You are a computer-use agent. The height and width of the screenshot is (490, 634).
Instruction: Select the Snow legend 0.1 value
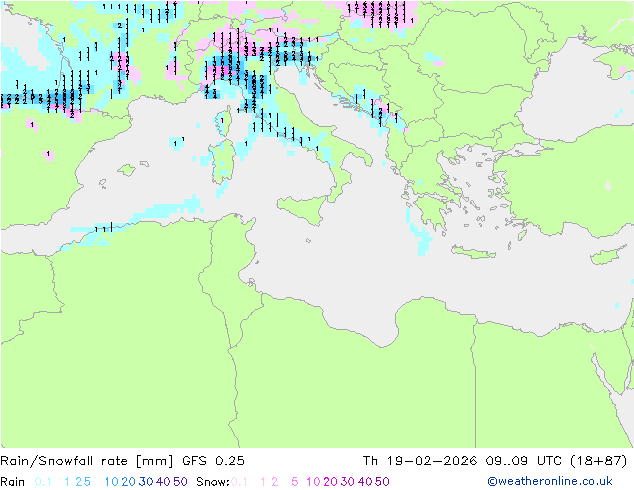pyautogui.click(x=239, y=482)
